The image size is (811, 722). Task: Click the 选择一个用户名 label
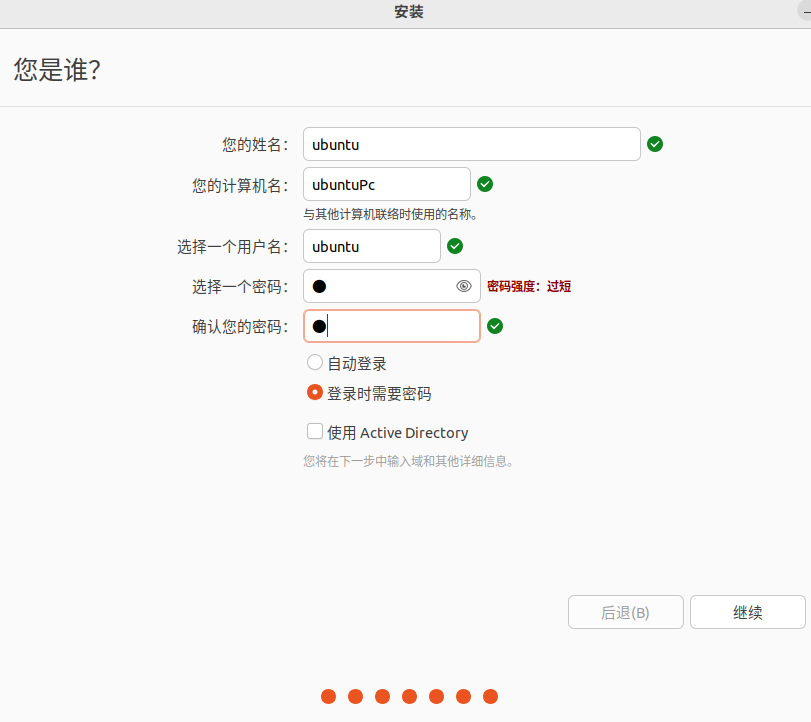tap(233, 247)
